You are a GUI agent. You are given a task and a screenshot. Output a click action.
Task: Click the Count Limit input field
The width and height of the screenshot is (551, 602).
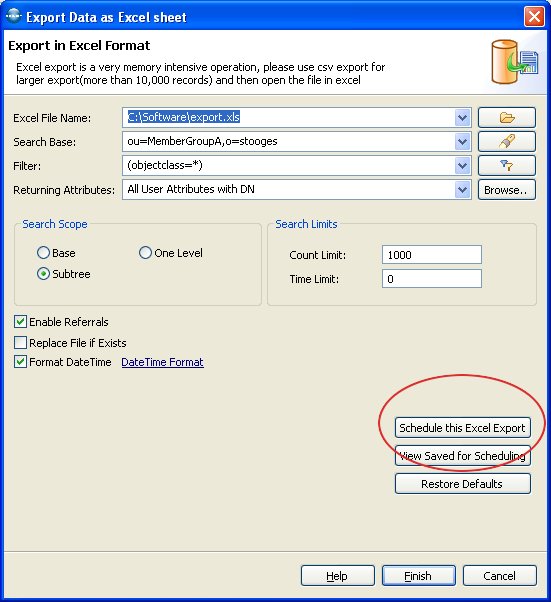[432, 255]
